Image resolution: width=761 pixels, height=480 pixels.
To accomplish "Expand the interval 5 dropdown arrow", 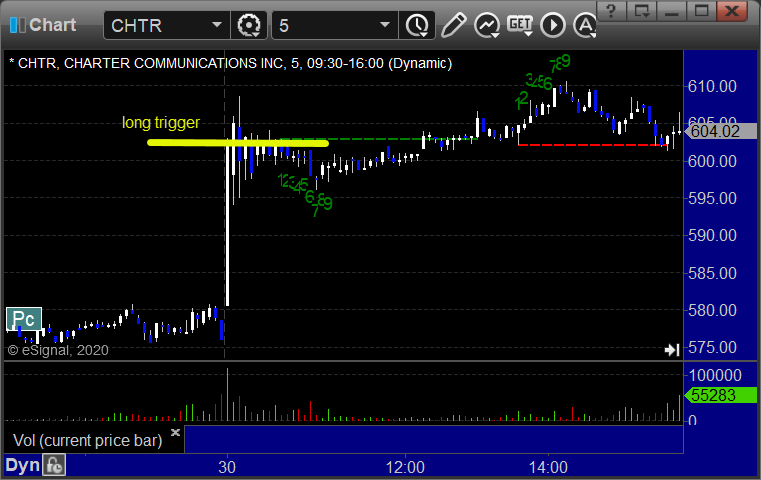I will tap(385, 25).
